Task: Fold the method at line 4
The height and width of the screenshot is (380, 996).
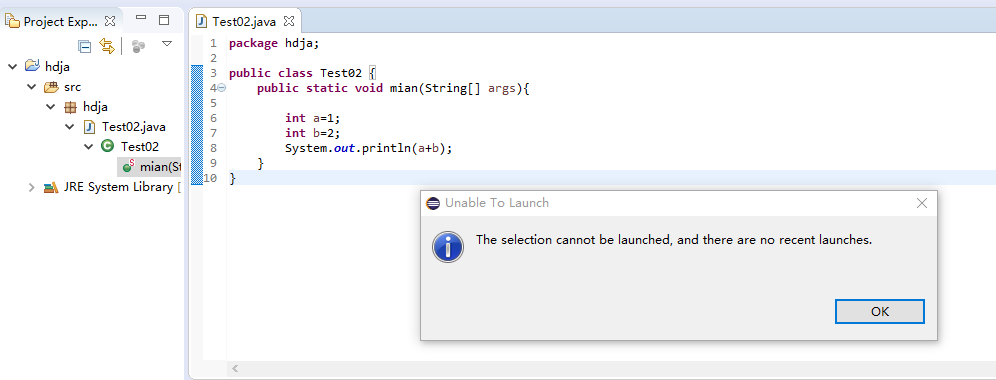Action: 222,88
